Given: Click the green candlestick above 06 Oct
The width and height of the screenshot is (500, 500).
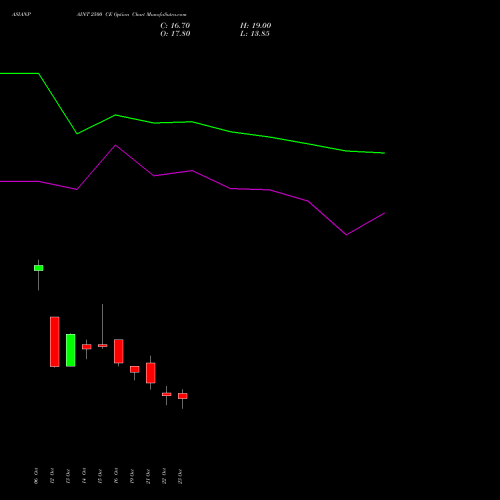Looking at the screenshot, I should click(x=39, y=268).
